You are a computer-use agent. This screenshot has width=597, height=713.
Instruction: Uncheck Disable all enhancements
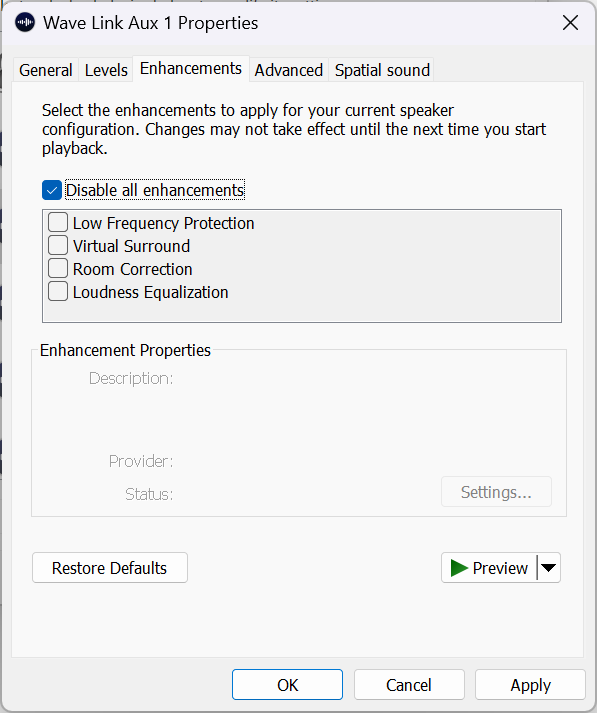[x=52, y=190]
